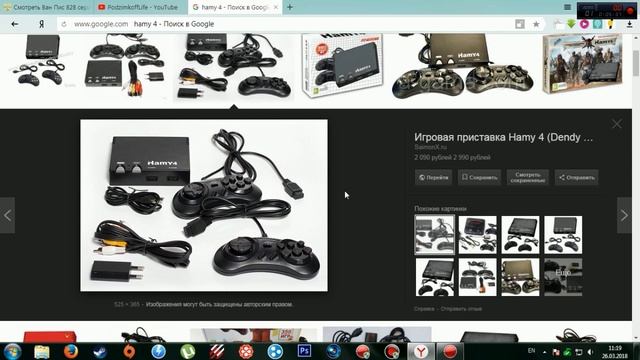Click the 'Отправить' share button

[x=576, y=178]
